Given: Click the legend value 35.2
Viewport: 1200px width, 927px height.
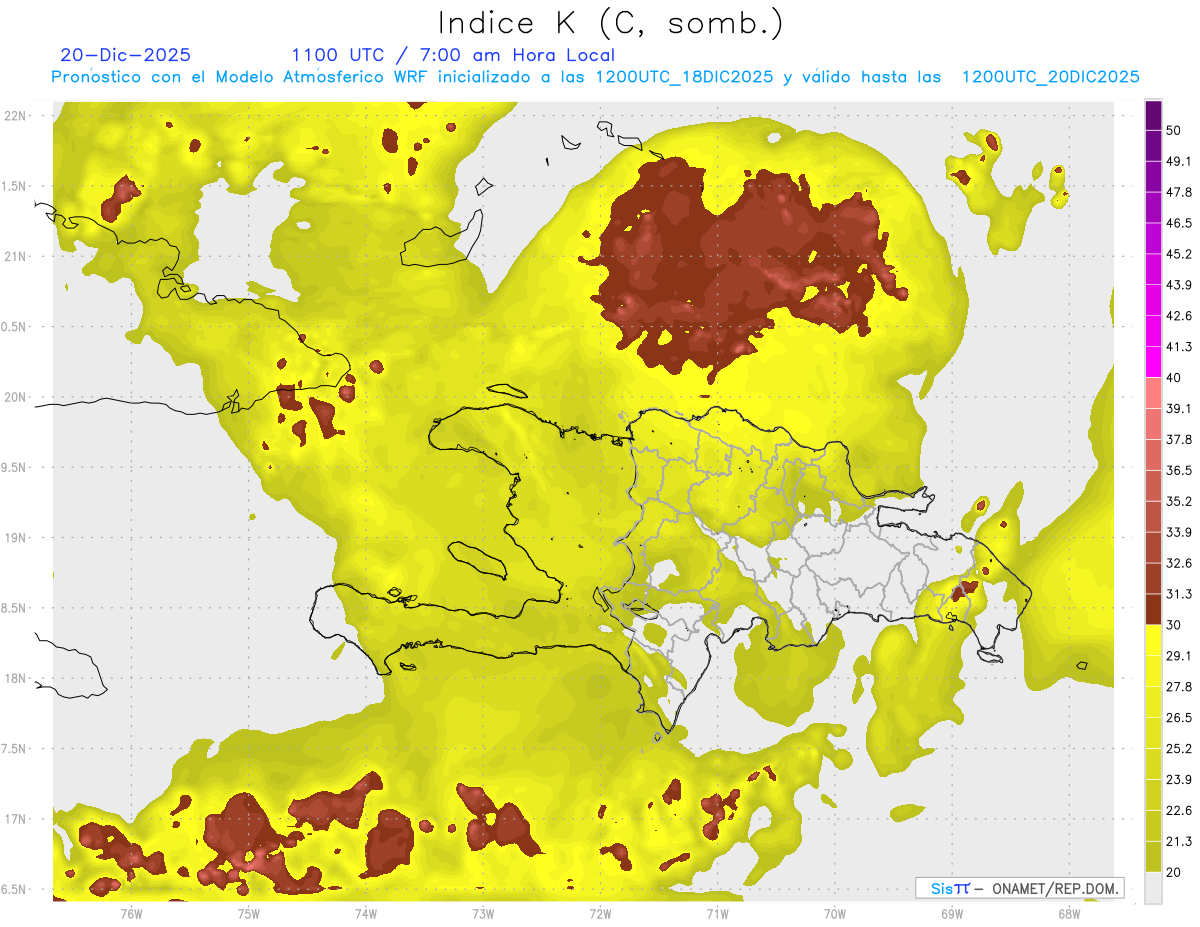Looking at the screenshot, I should point(1179,502).
